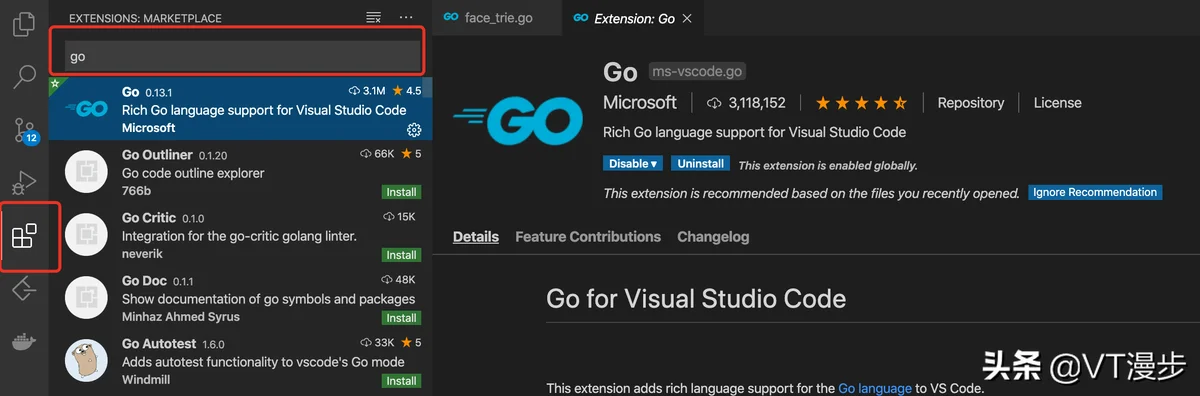The image size is (1200, 396).
Task: Select the Changelog tab
Action: coord(713,237)
